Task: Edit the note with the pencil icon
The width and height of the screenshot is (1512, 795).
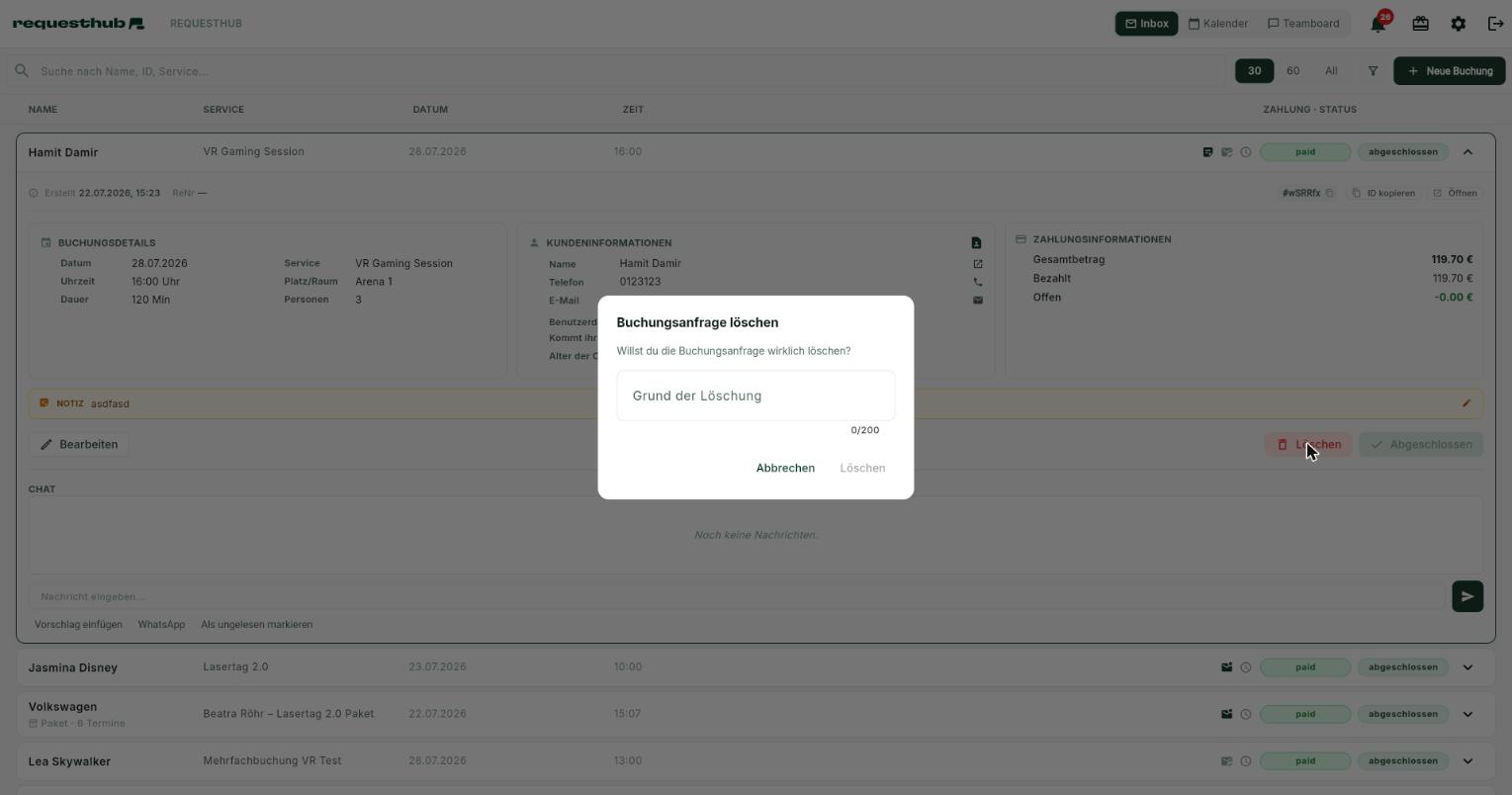Action: [x=1467, y=403]
